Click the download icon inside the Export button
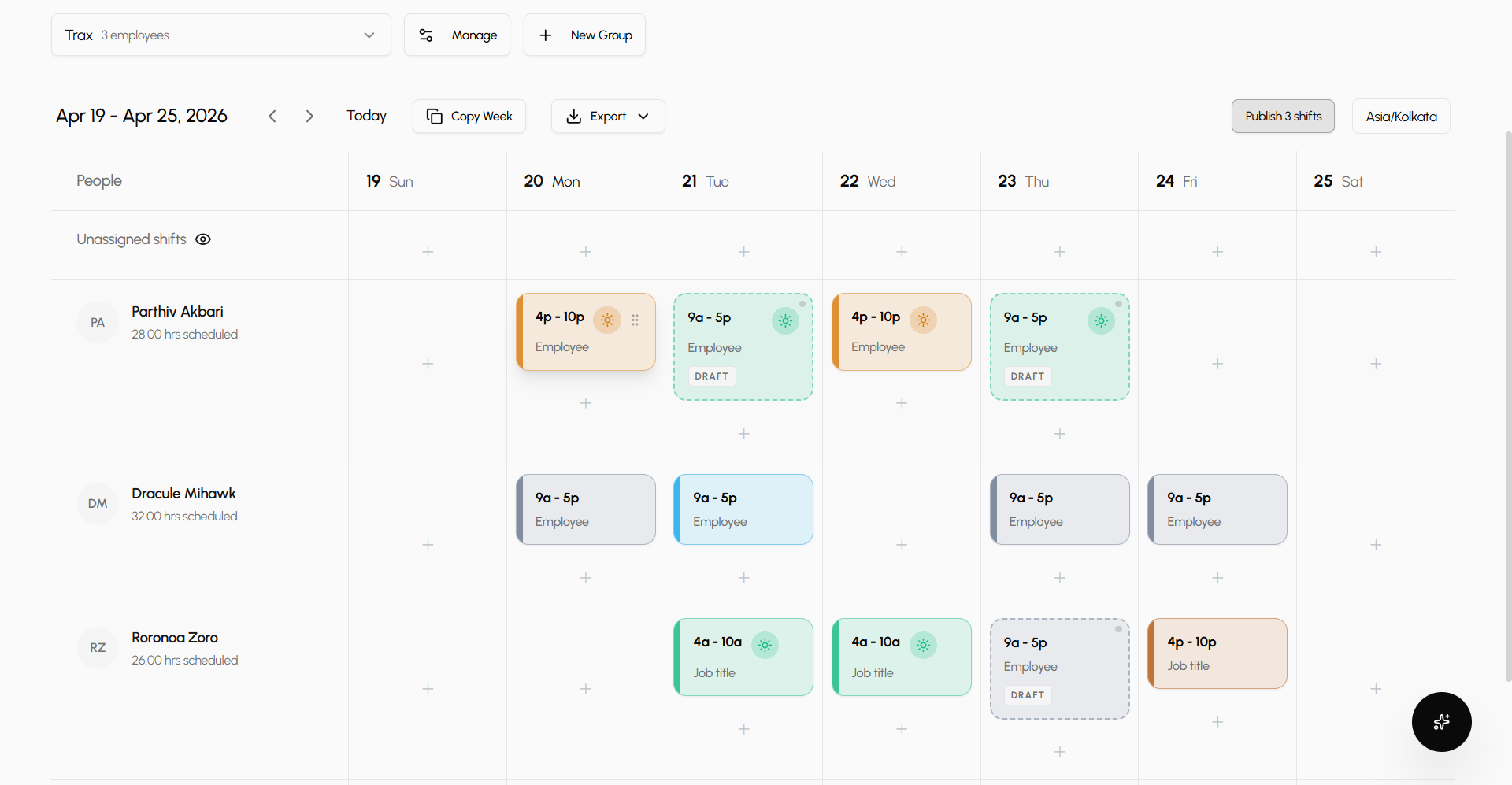The image size is (1512, 785). pos(574,116)
